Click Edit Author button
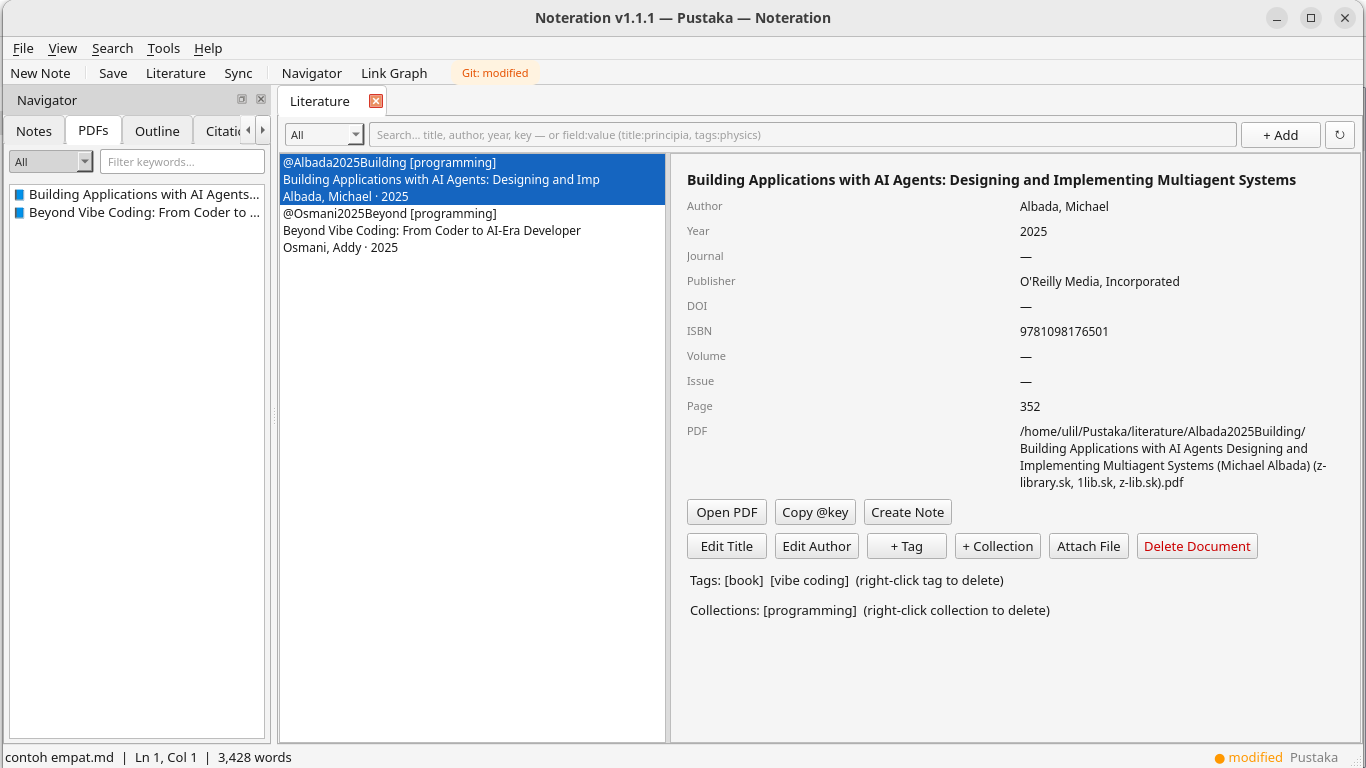Viewport: 1366px width, 768px height. [817, 546]
